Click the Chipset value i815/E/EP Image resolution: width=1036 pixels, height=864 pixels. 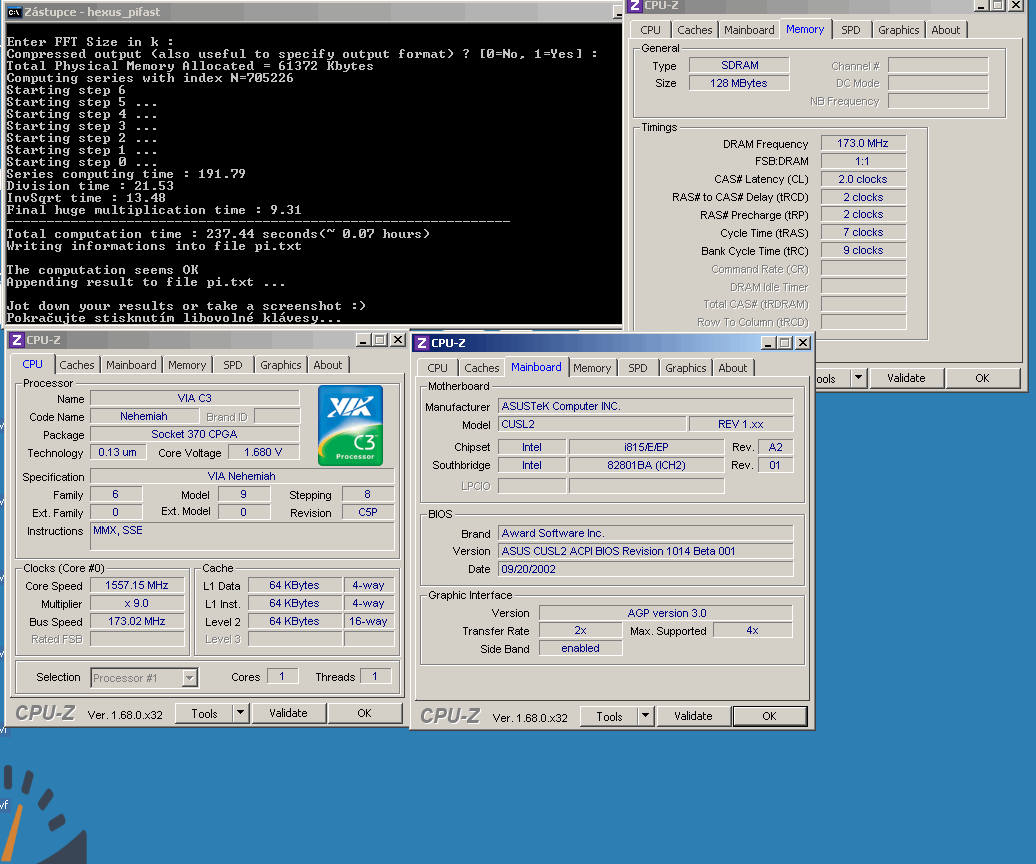pos(646,447)
